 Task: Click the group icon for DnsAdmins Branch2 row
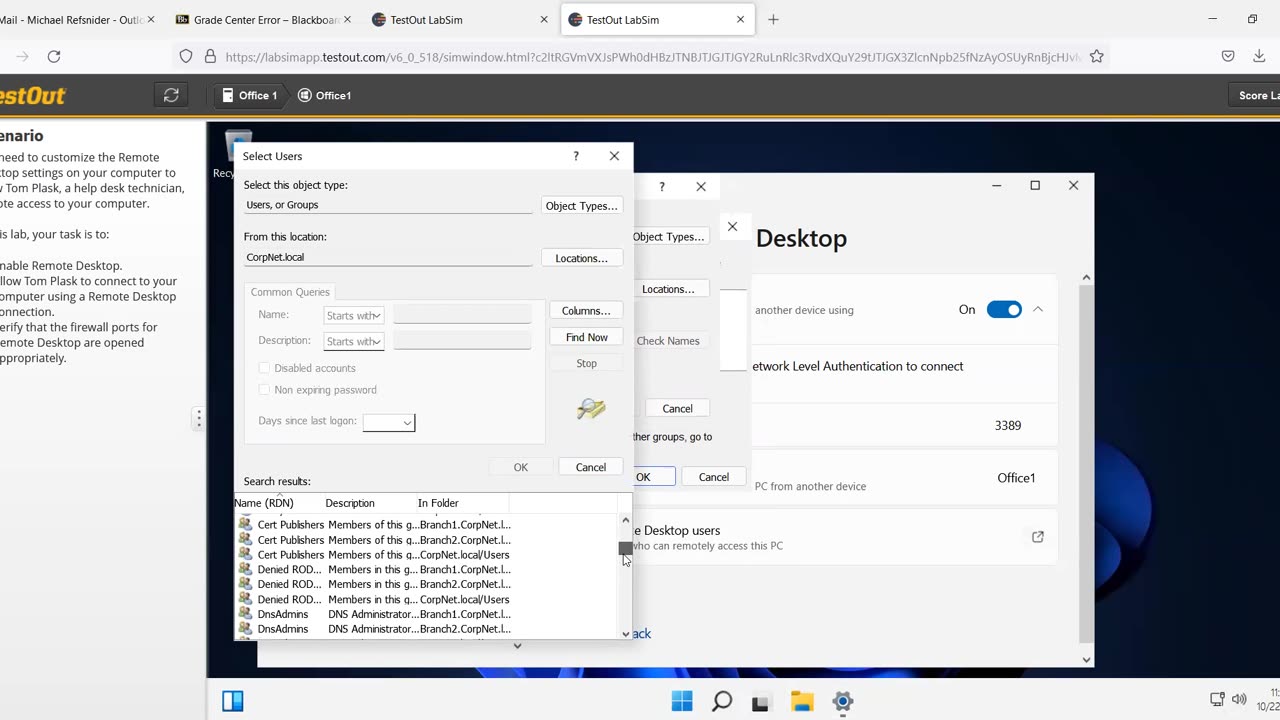245,629
